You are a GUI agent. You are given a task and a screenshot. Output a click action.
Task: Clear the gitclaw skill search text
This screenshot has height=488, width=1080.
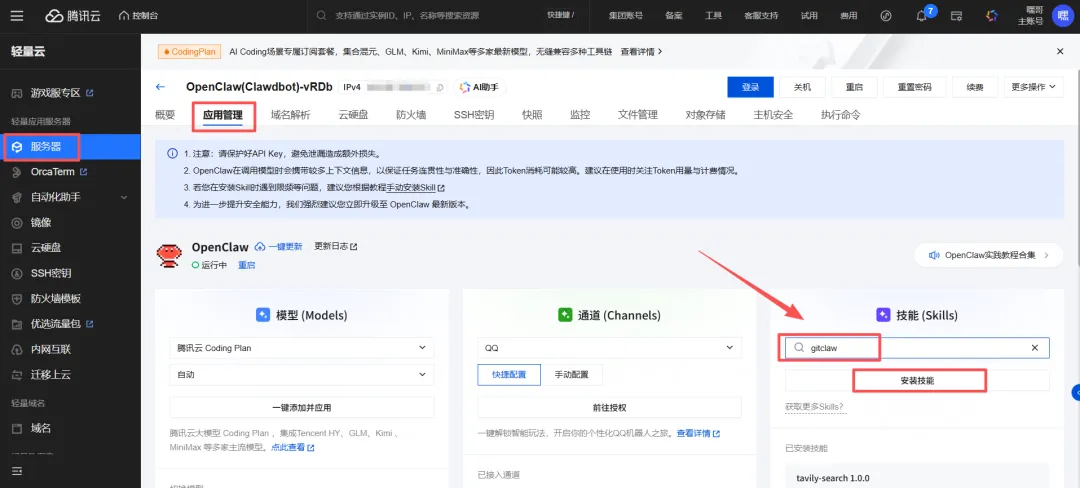coord(1035,348)
